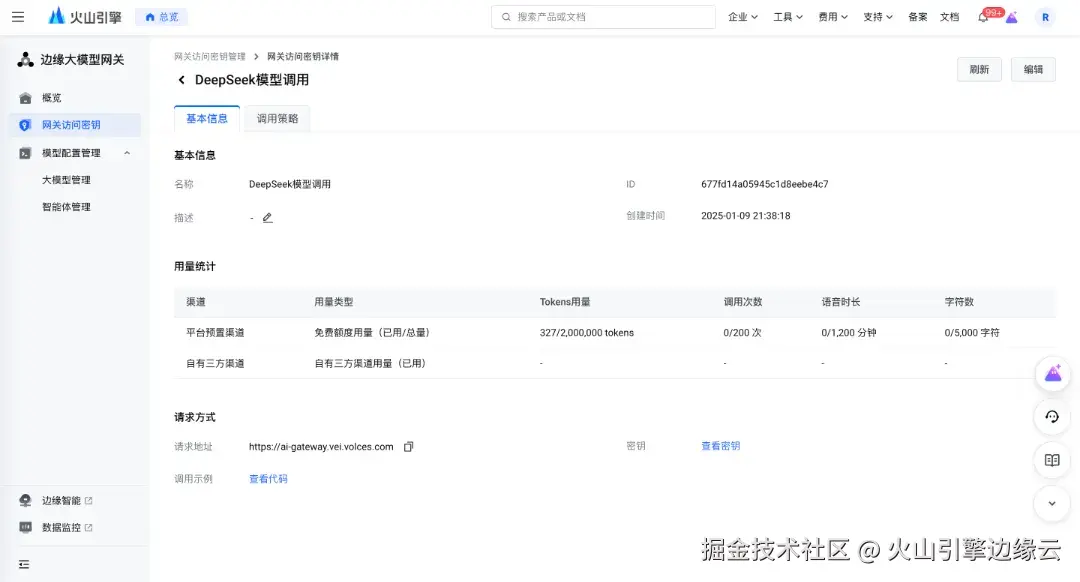The image size is (1080, 582).
Task: Click the 0/5,000 字符 cell
Action: [x=972, y=332]
